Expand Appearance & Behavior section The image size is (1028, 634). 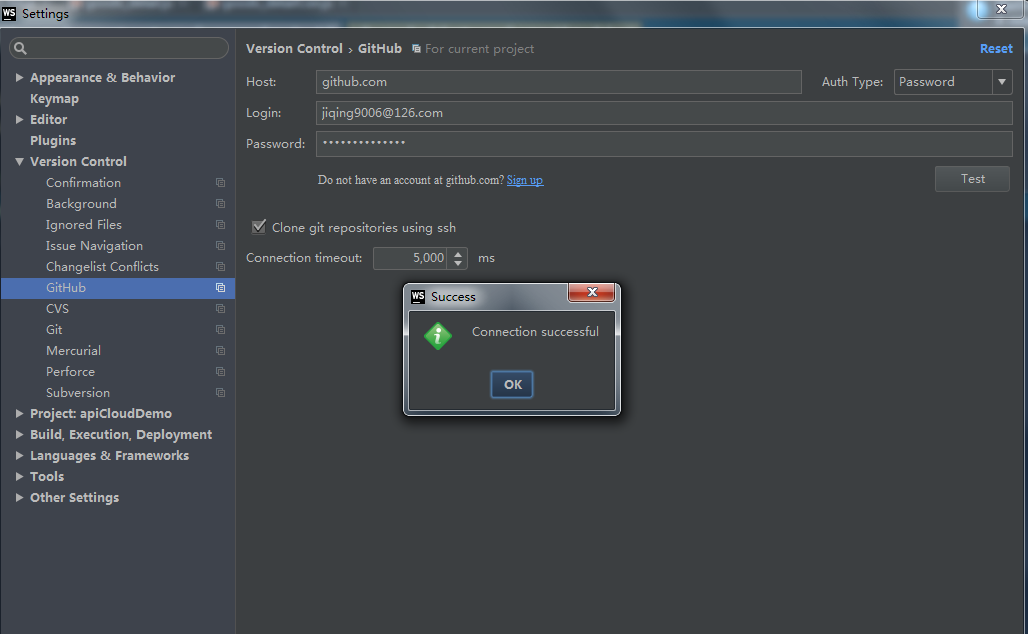[19, 77]
